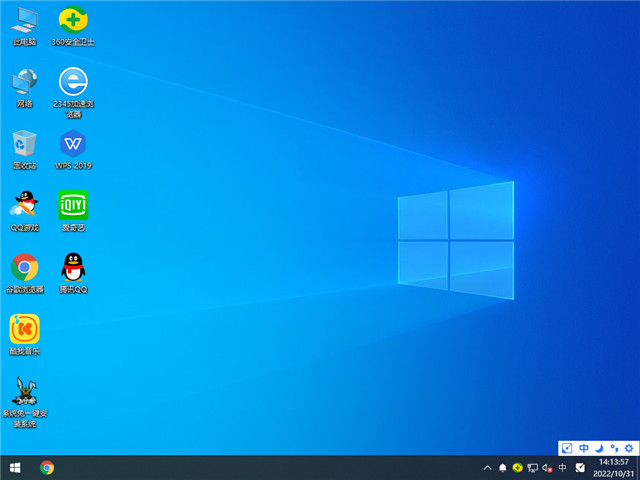Screen dimensions: 640x480
Task: Select the 网络 desktop icon
Action: (x=24, y=82)
